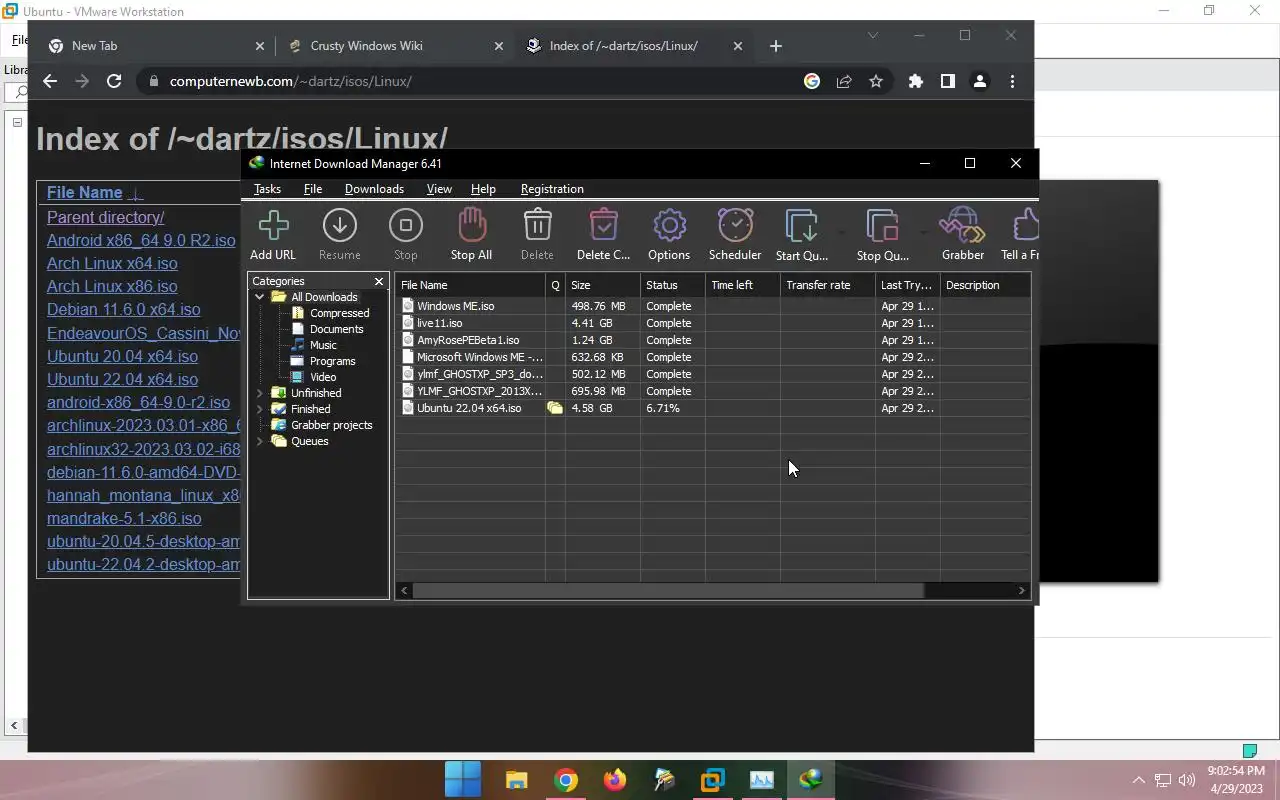Expand the Finished category
Viewport: 1280px width, 800px height.
point(260,409)
